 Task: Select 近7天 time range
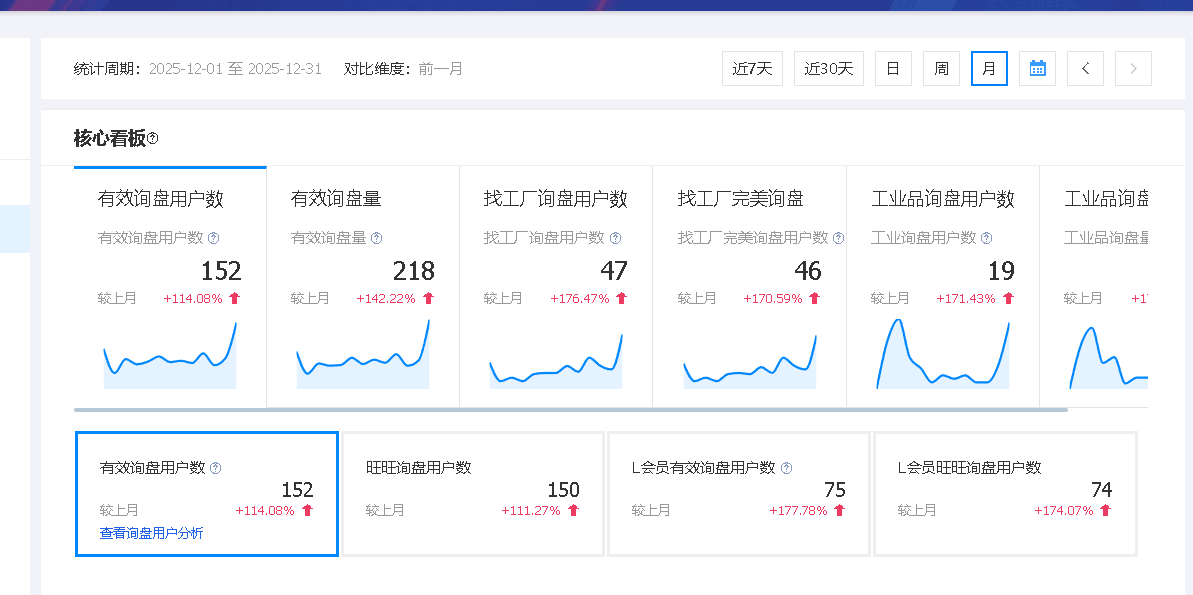tap(752, 68)
